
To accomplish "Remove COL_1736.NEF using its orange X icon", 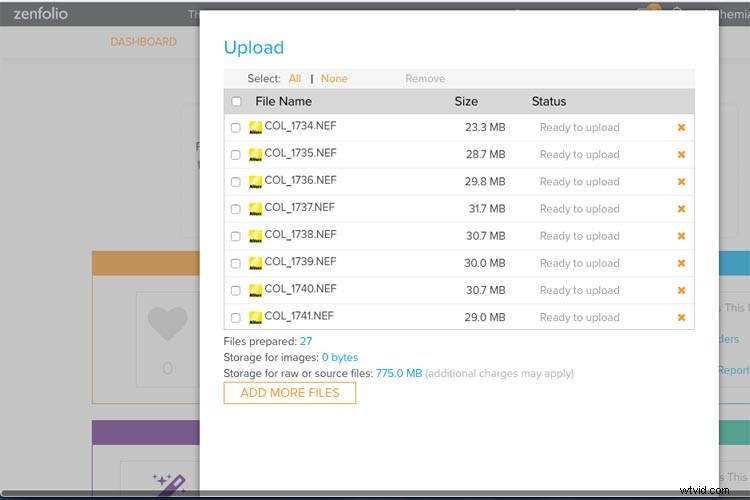I will tap(681, 182).
